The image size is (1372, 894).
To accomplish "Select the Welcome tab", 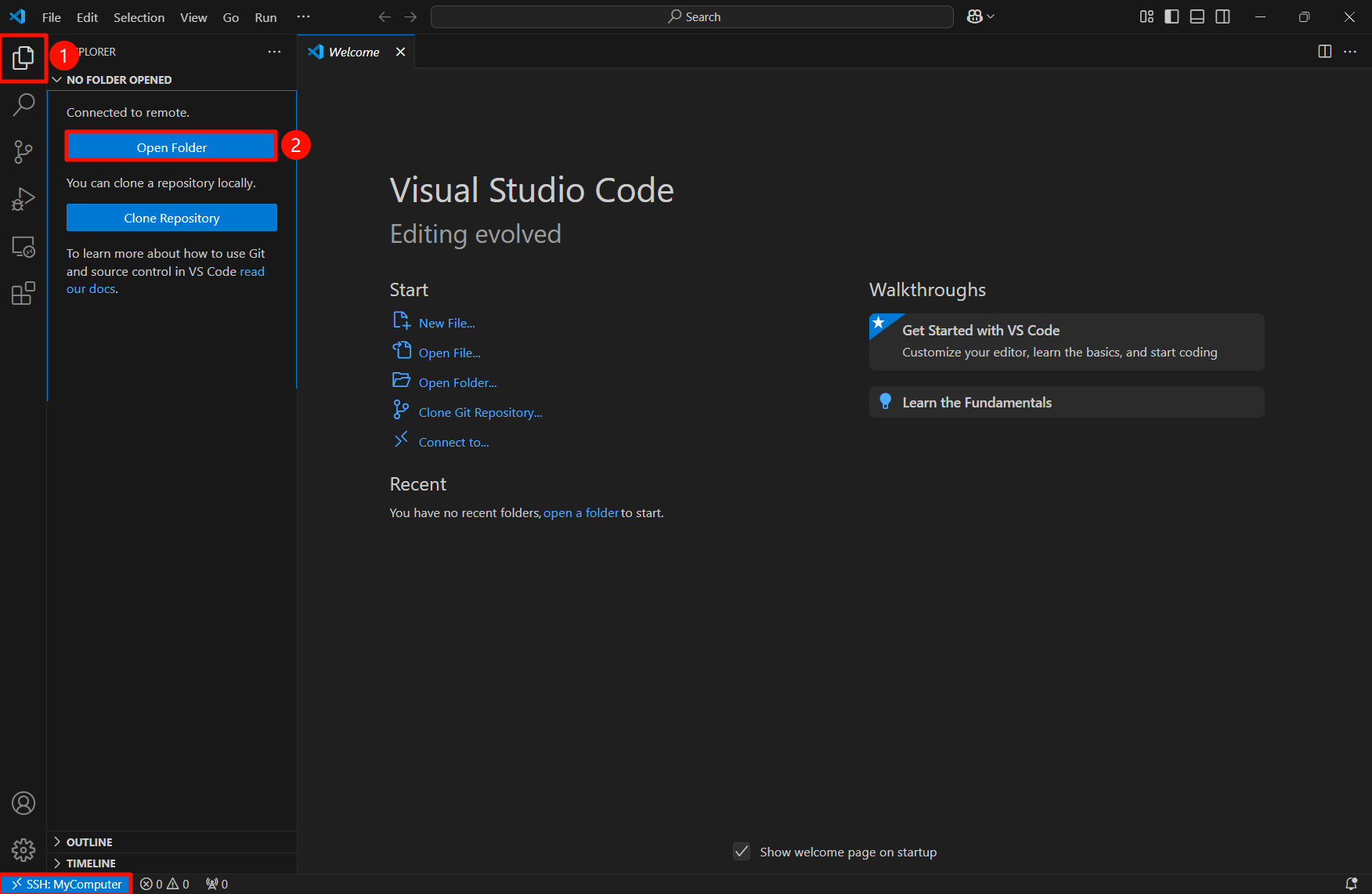I will click(x=353, y=52).
